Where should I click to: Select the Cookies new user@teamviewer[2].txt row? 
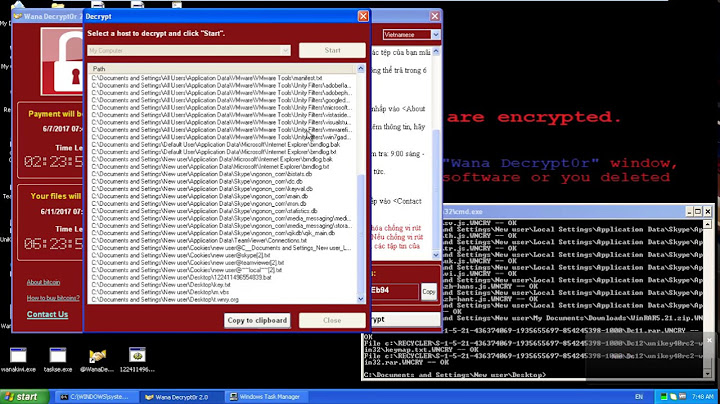click(187, 263)
